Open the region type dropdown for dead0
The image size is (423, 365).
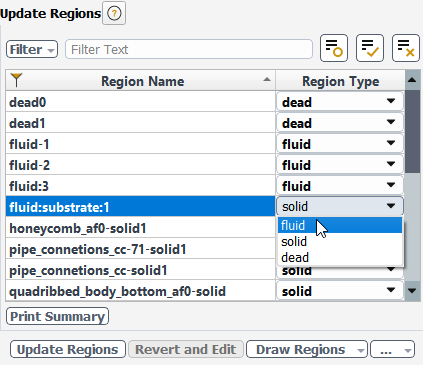[340, 102]
